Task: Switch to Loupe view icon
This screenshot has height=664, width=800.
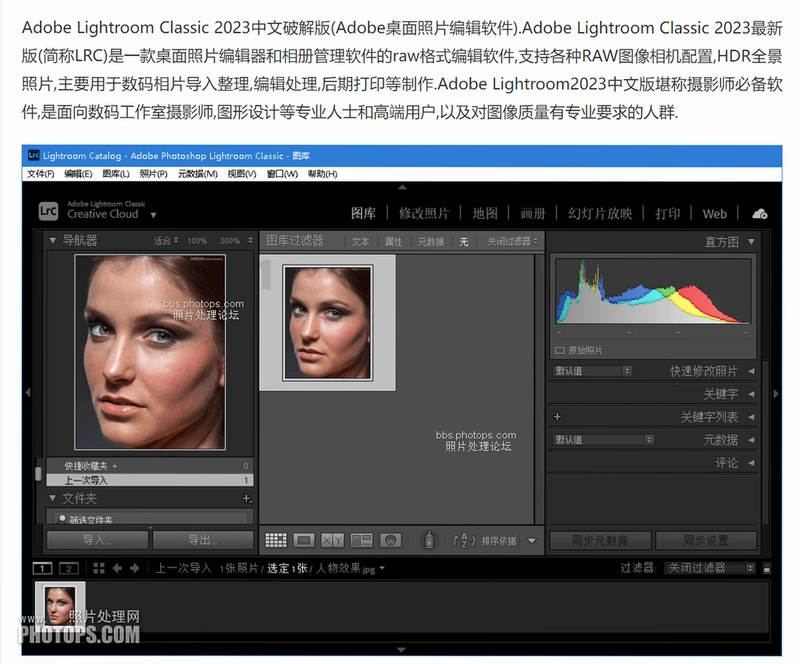Action: (x=304, y=540)
